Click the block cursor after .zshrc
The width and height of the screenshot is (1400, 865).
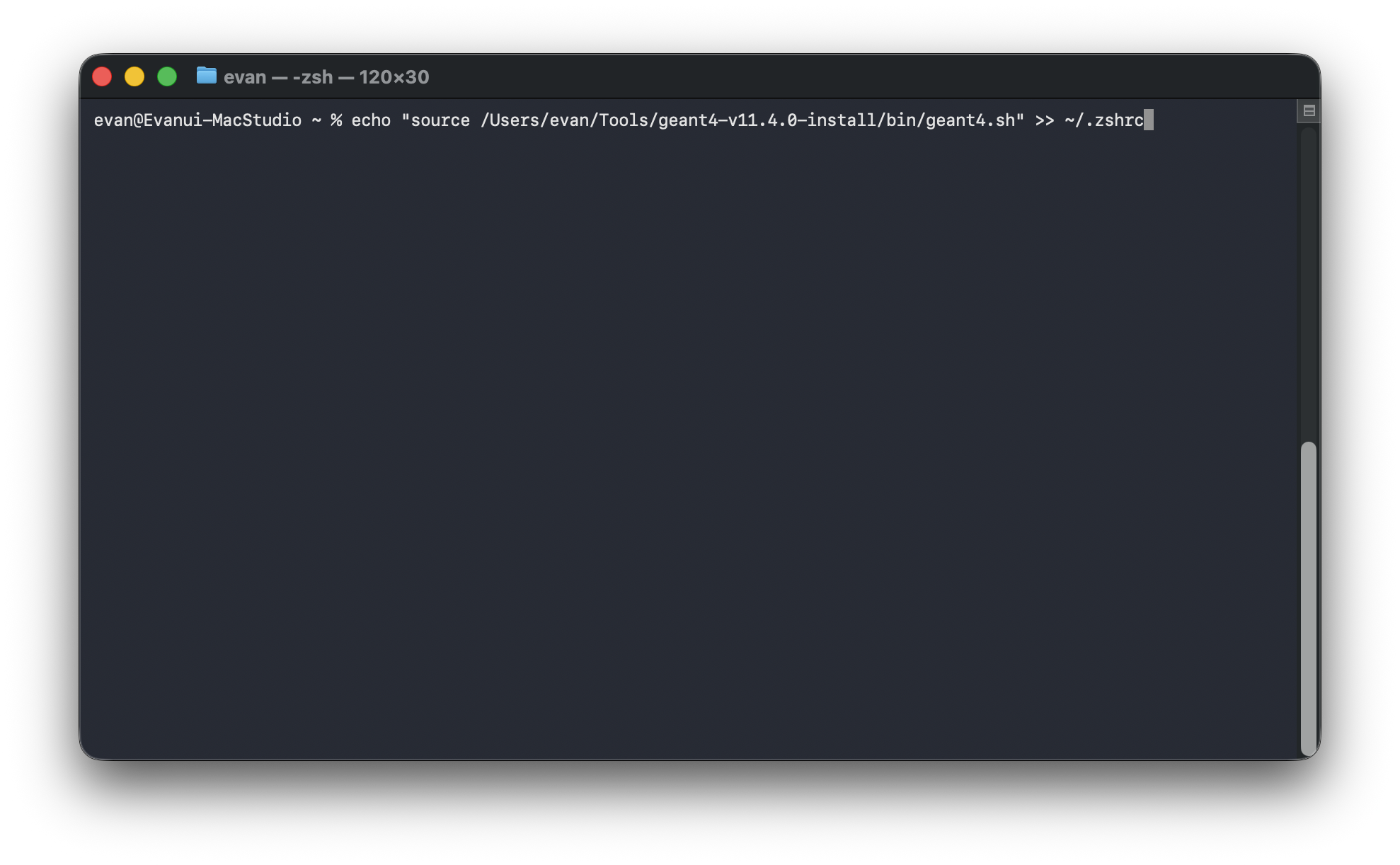click(x=1149, y=120)
